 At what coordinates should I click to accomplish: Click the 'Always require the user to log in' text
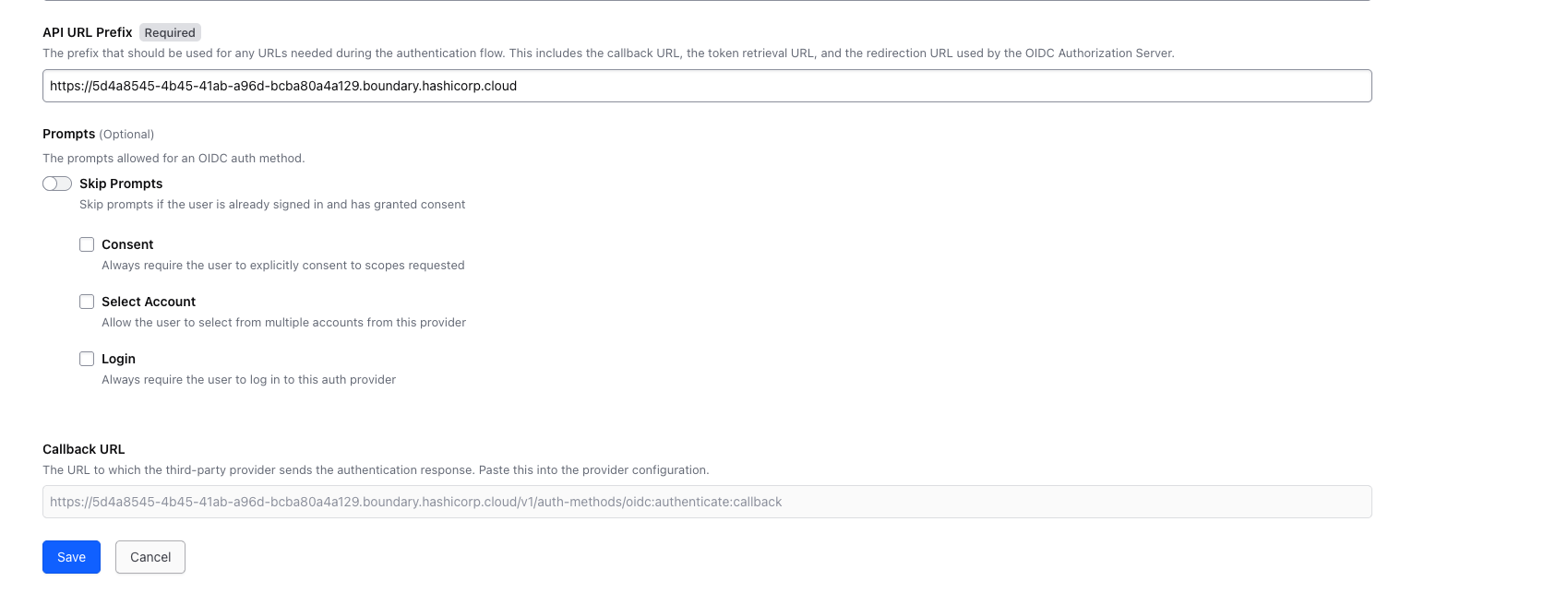point(248,380)
